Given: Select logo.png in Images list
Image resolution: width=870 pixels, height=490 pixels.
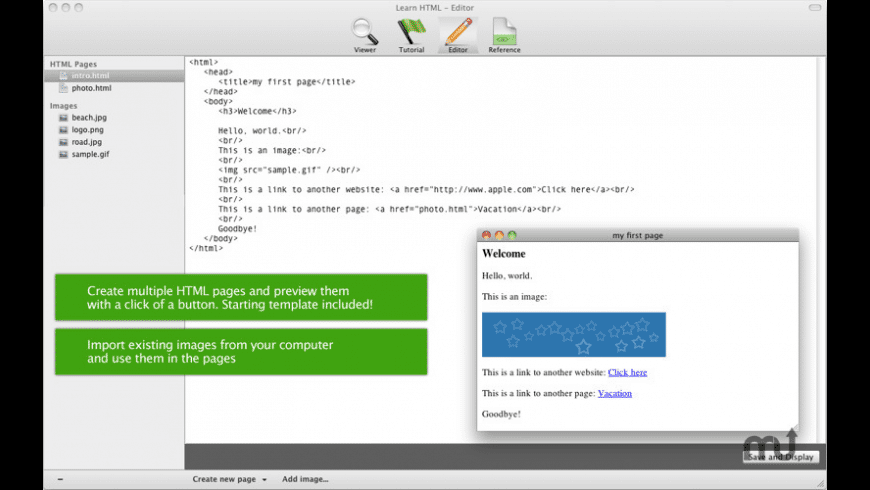Looking at the screenshot, I should click(87, 130).
